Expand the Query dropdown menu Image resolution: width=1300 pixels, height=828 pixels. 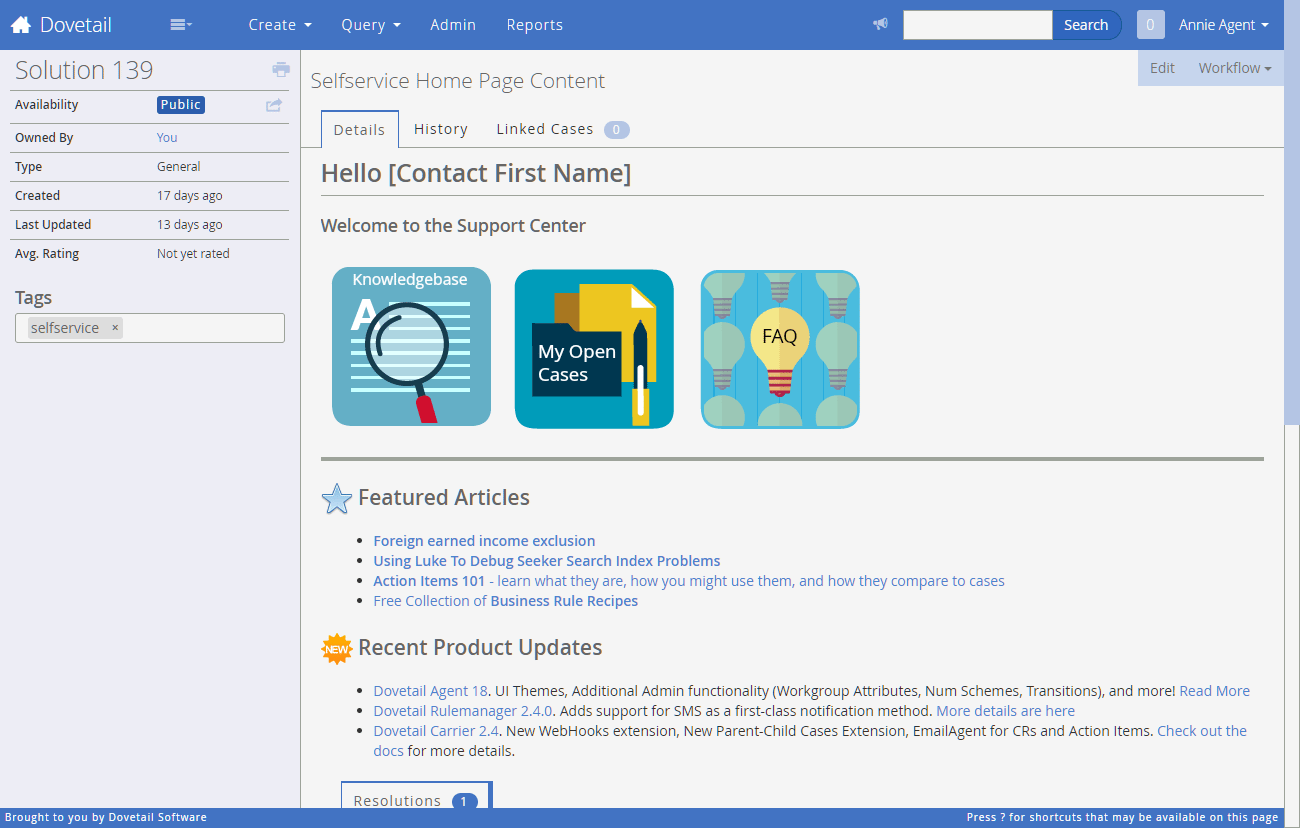point(370,25)
